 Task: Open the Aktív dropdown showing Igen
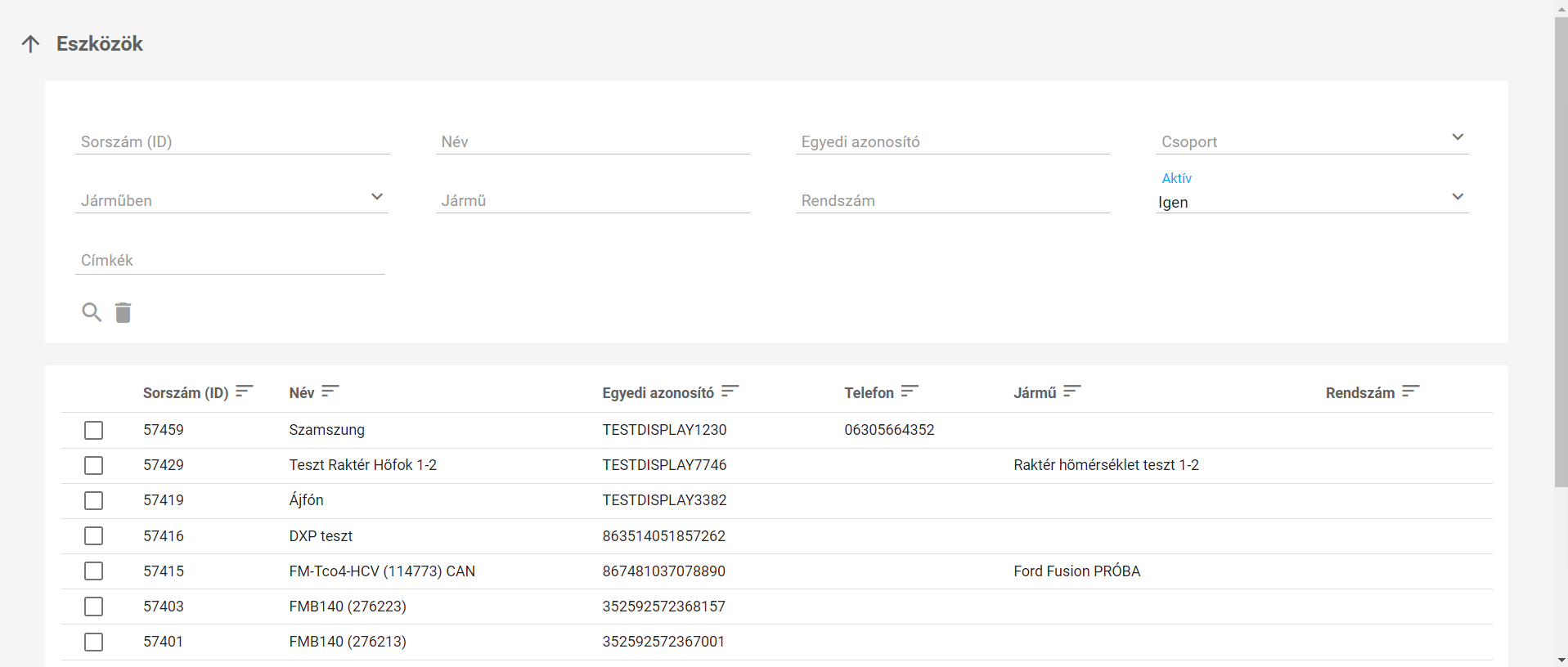point(1311,201)
